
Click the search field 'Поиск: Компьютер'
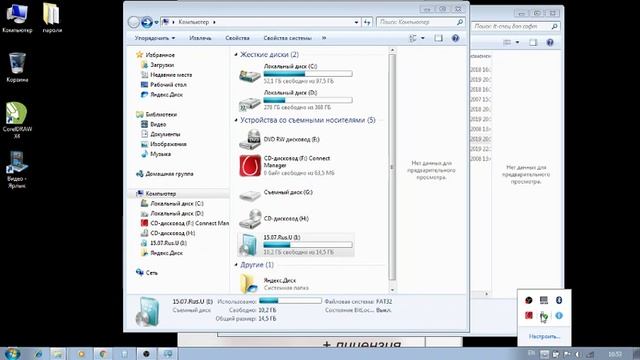tap(420, 22)
